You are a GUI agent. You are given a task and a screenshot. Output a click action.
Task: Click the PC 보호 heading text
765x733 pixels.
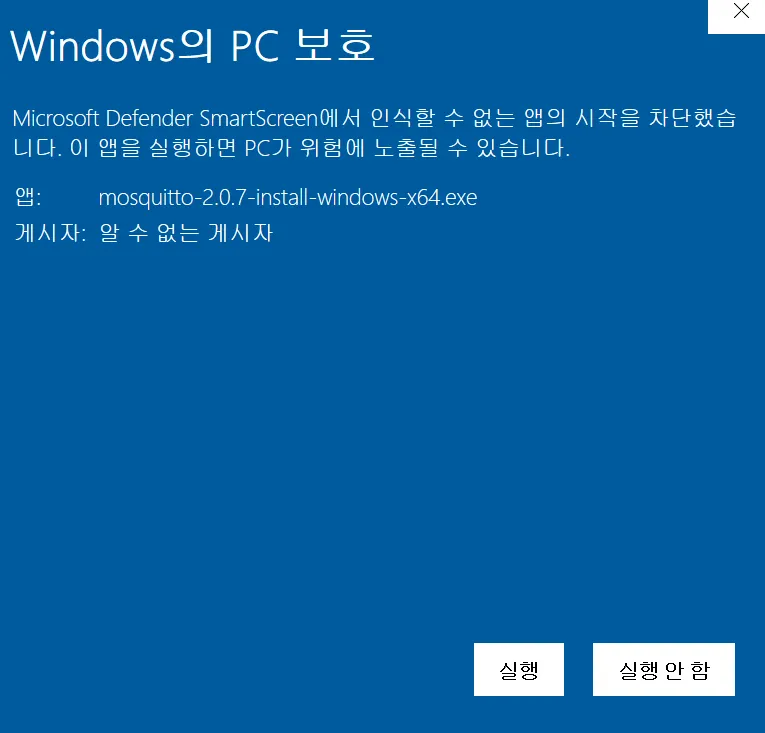[302, 45]
